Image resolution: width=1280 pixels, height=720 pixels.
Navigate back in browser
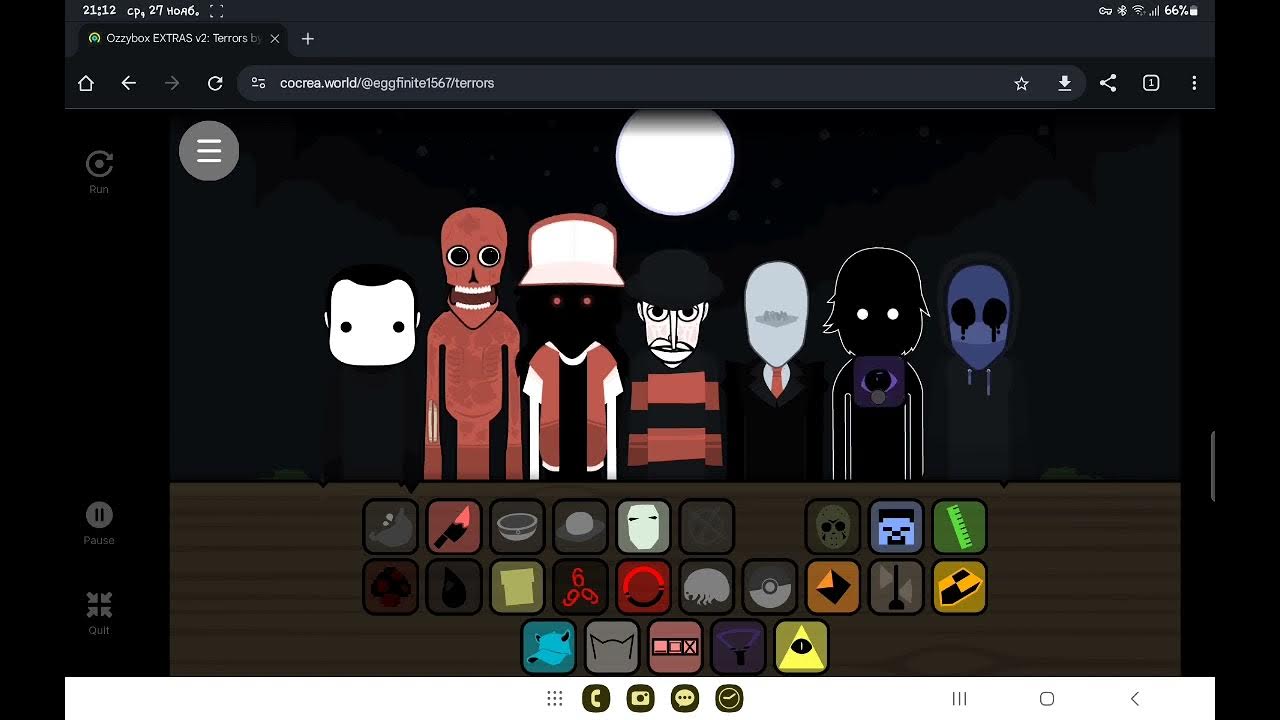(x=129, y=83)
